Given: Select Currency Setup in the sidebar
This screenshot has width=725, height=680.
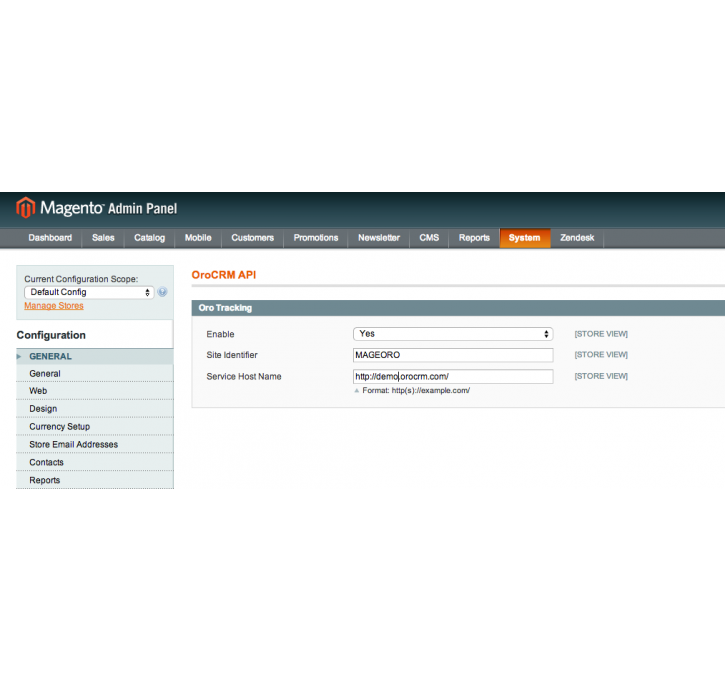Looking at the screenshot, I should (95, 427).
